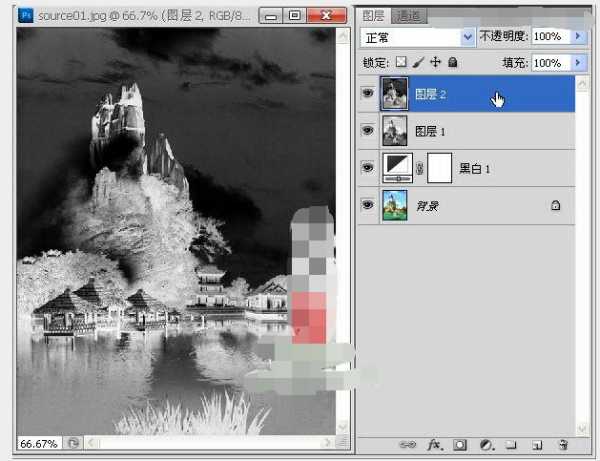Click the link layers icon
Viewport: 600px width, 461px height.
click(x=408, y=444)
